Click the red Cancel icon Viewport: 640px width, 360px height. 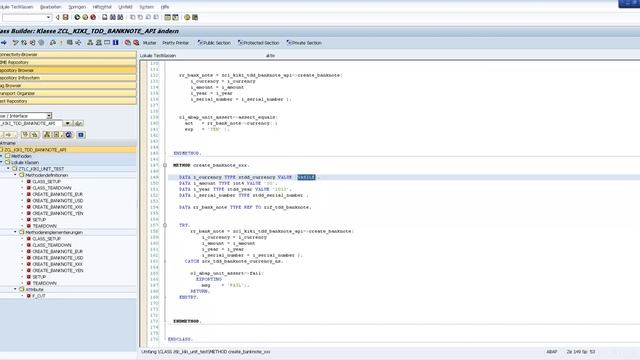click(93, 17)
